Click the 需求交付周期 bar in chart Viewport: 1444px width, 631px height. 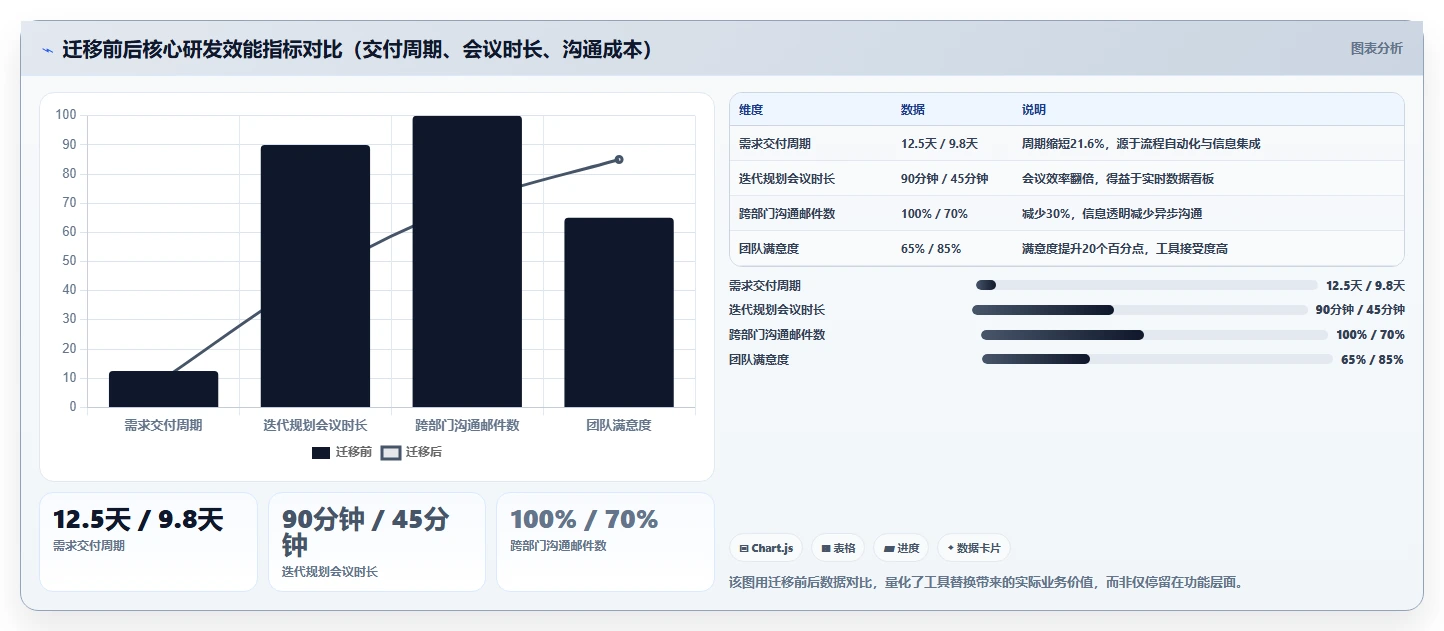coord(164,389)
